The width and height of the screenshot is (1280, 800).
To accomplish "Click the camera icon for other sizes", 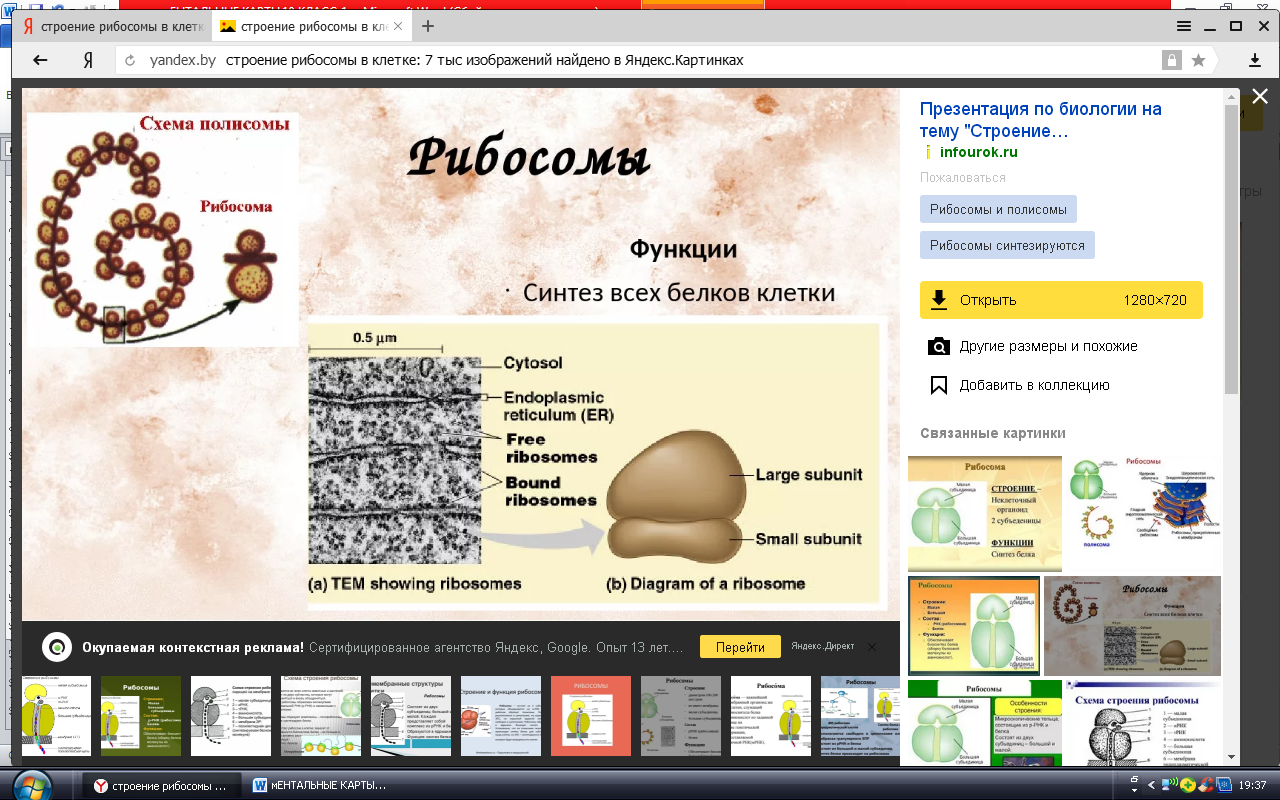I will click(938, 346).
